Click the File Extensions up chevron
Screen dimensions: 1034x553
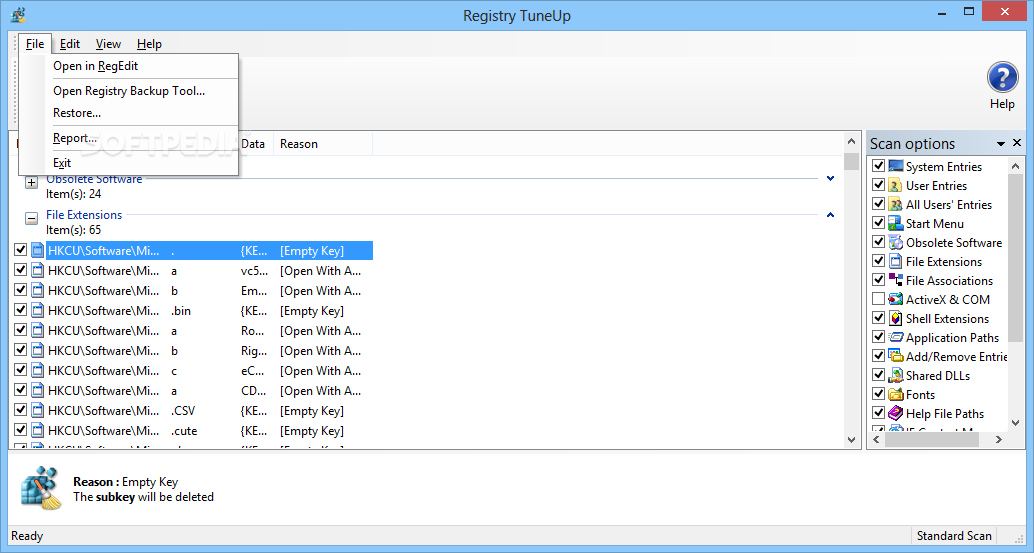(x=830, y=215)
